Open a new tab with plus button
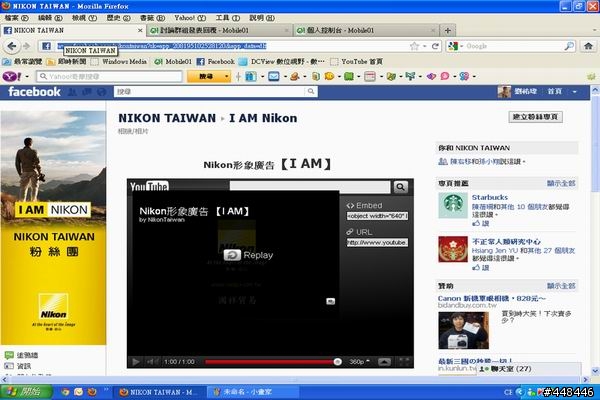The image size is (600, 400). pos(447,31)
